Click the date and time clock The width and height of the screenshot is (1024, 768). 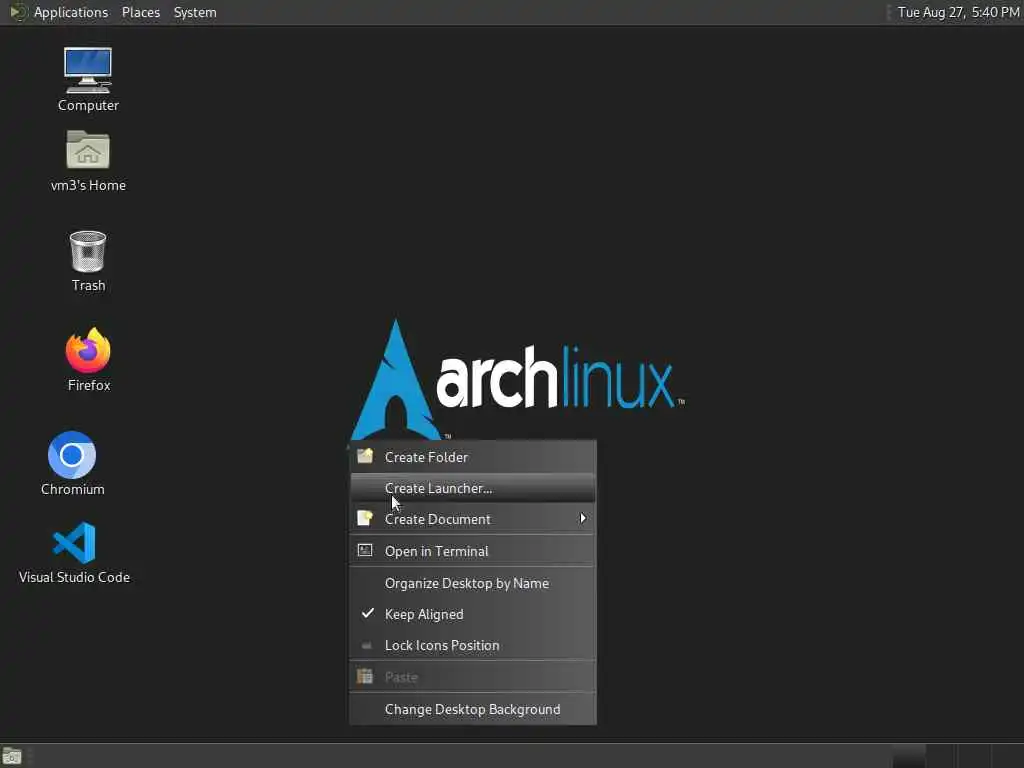(957, 12)
